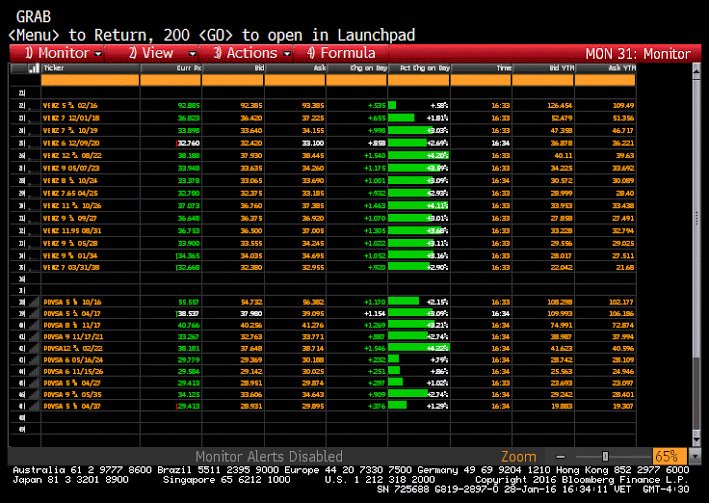Click the +4.20% percent change bar
This screenshot has width=709, height=503.
(x=419, y=156)
